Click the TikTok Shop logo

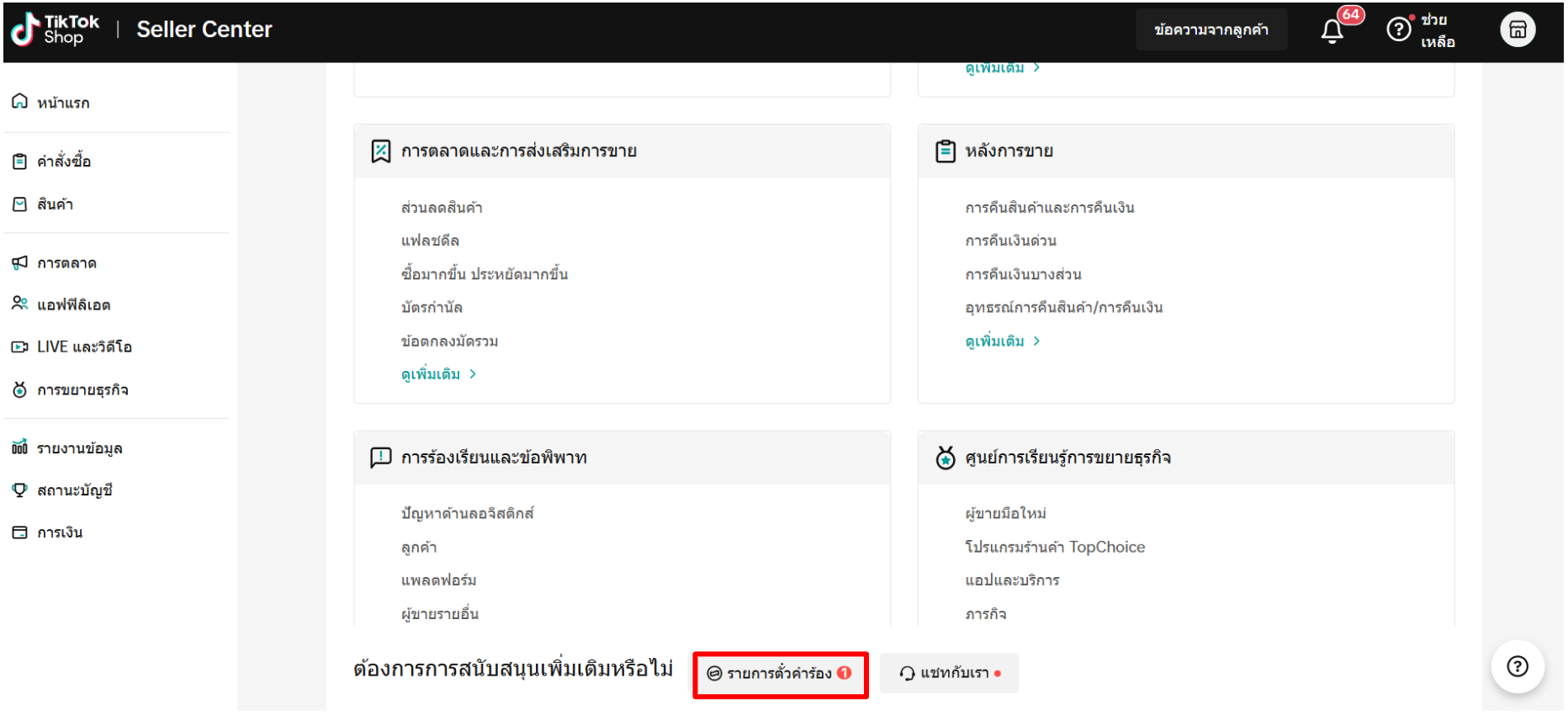point(56,30)
